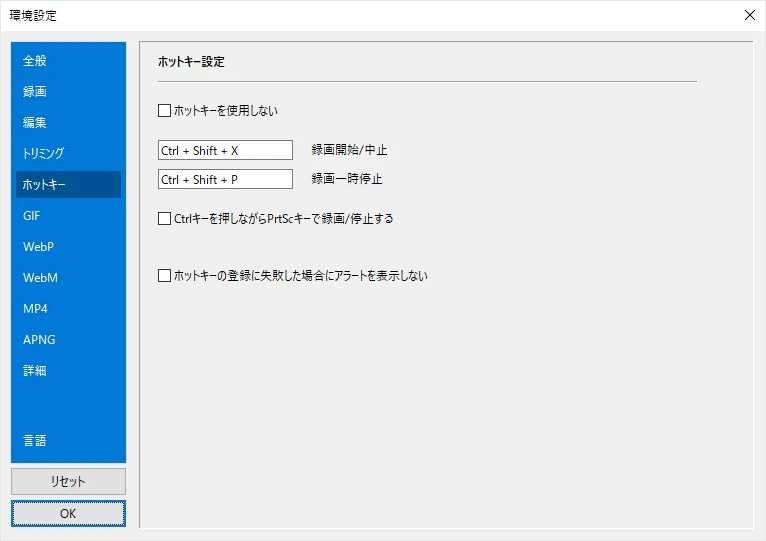Open the MP4 settings section
This screenshot has width=766, height=541.
tap(35, 309)
